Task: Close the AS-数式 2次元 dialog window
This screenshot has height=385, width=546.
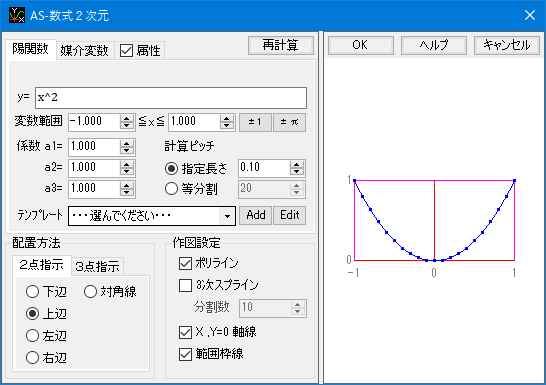Action: [530, 15]
